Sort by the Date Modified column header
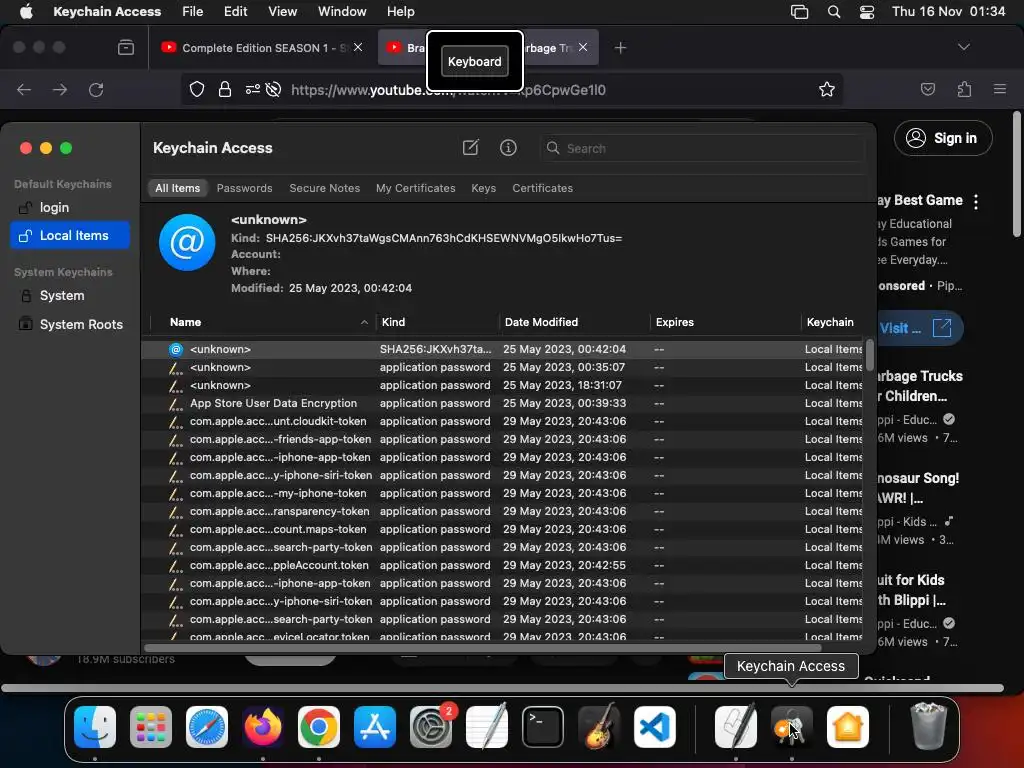This screenshot has height=768, width=1024. click(x=574, y=322)
